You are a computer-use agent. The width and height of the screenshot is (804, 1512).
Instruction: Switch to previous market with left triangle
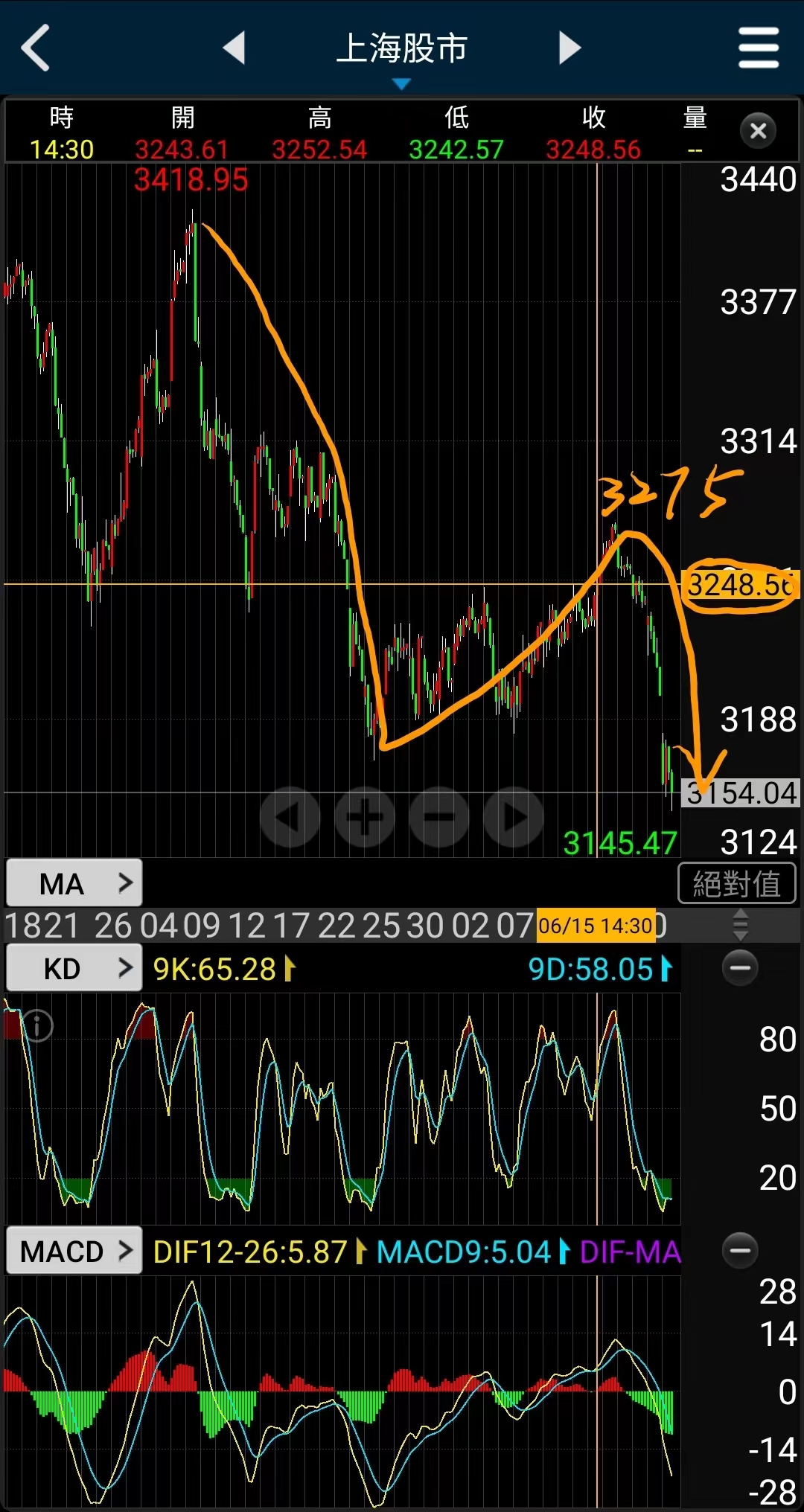(x=234, y=48)
